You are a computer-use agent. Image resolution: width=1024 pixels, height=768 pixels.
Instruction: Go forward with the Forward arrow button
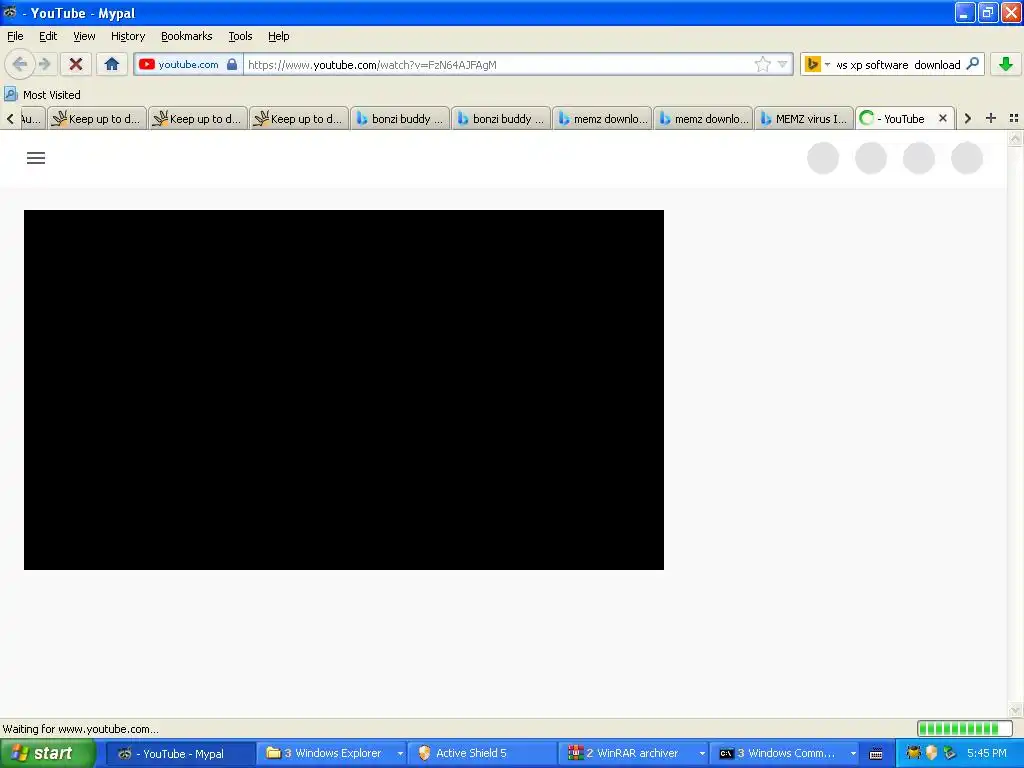pos(44,64)
